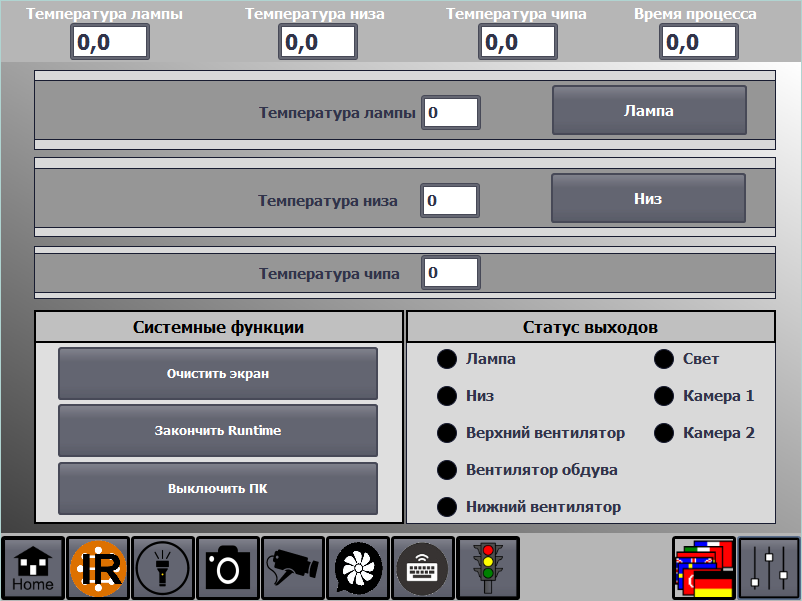Open the traffic light status icon
The height and width of the screenshot is (601, 802).
(487, 568)
